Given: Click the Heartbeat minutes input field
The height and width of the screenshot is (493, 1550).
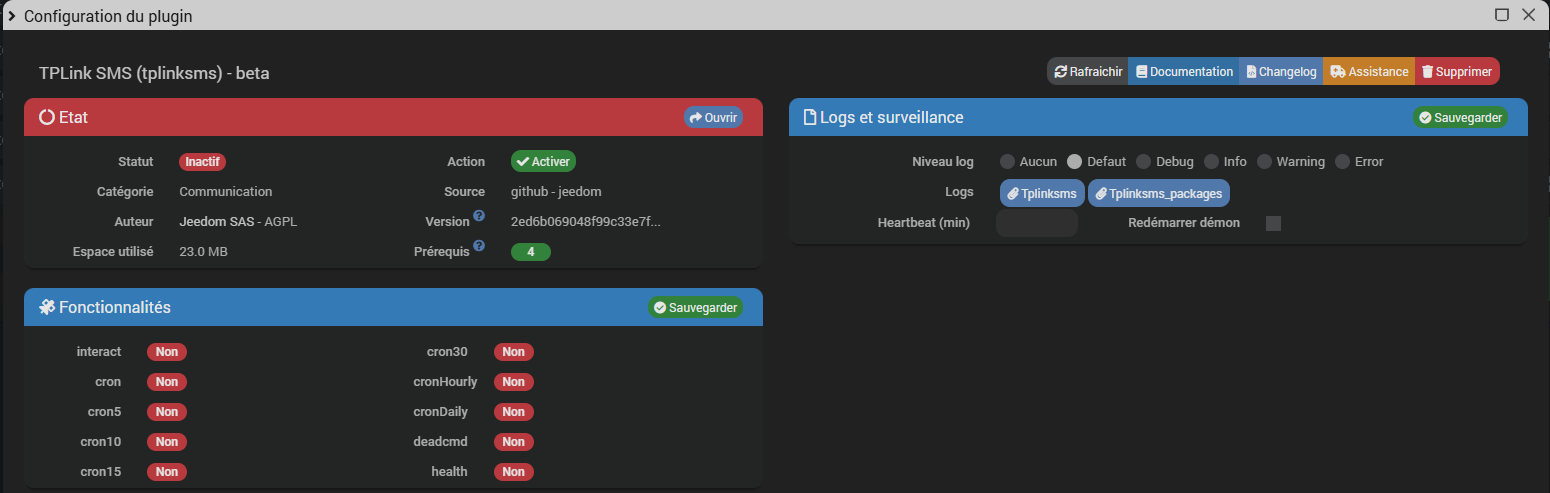Looking at the screenshot, I should click(x=1036, y=223).
